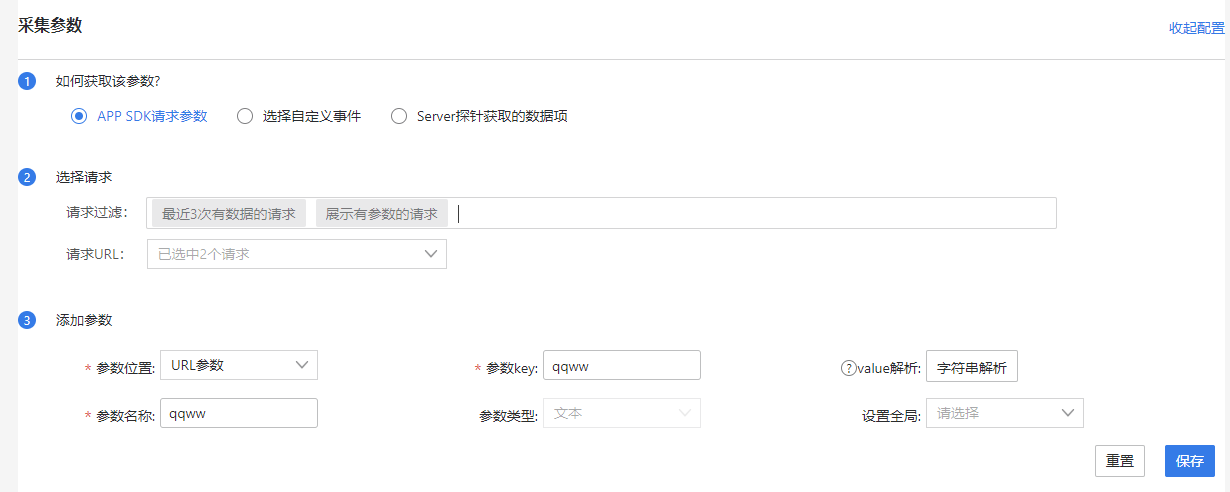Click the 参数key input field

pos(621,366)
